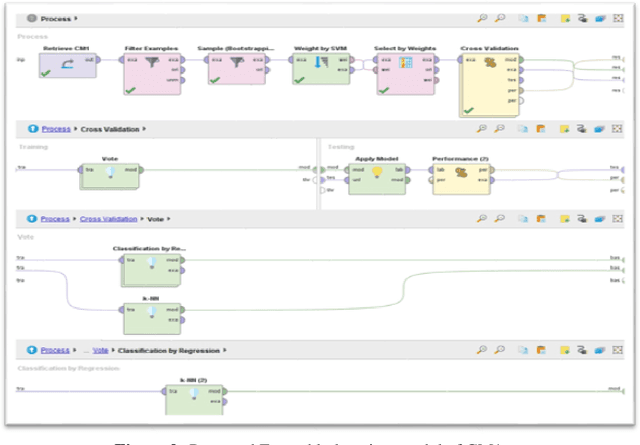Click the orange layout icon in the Vote panel toolbar
The width and height of the screenshot is (640, 445).
(541, 219)
